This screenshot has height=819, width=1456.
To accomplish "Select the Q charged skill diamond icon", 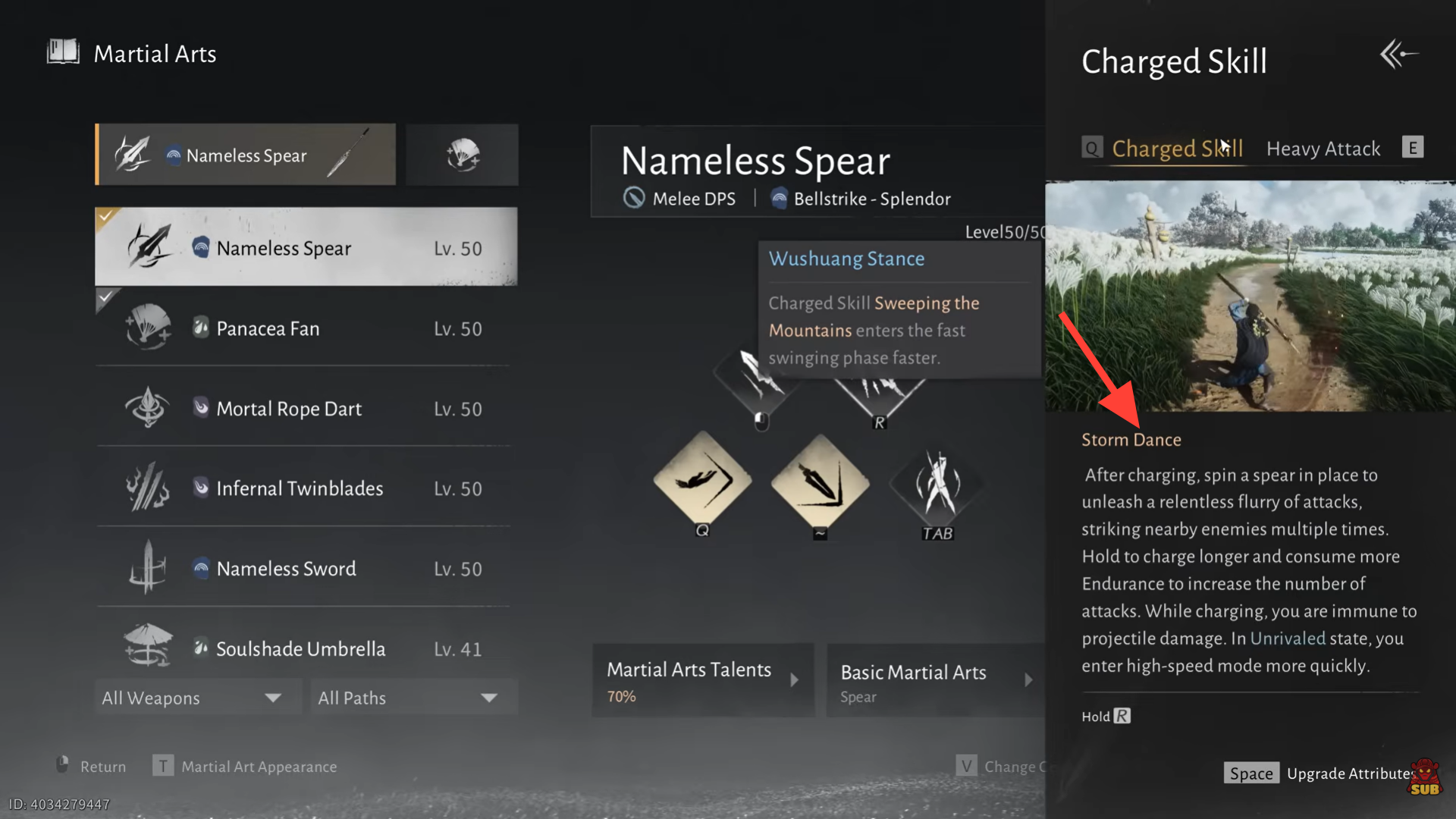I will click(702, 480).
